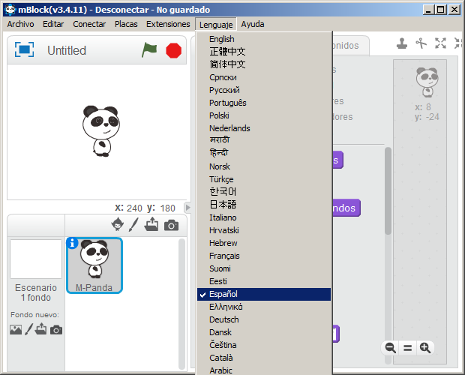This screenshot has width=465, height=375.
Task: Click the sprite list scrollbar
Action: pyautogui.click(x=182, y=304)
